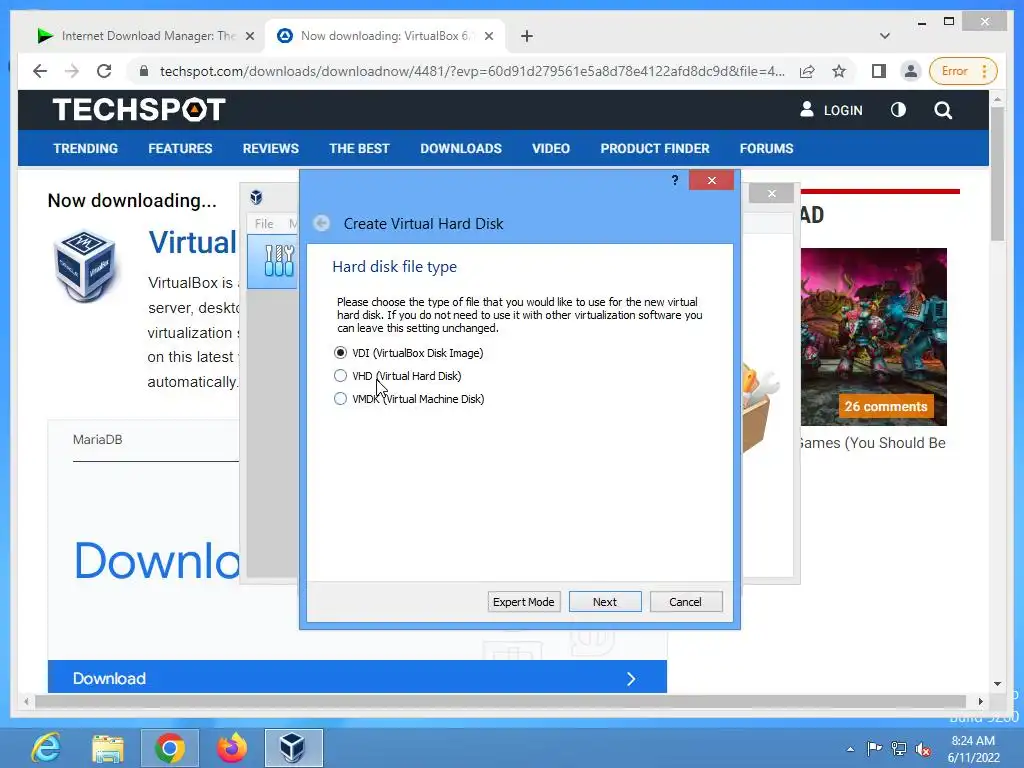Viewport: 1024px width, 768px height.
Task: Toggle Chrome side panel icon
Action: [x=878, y=71]
